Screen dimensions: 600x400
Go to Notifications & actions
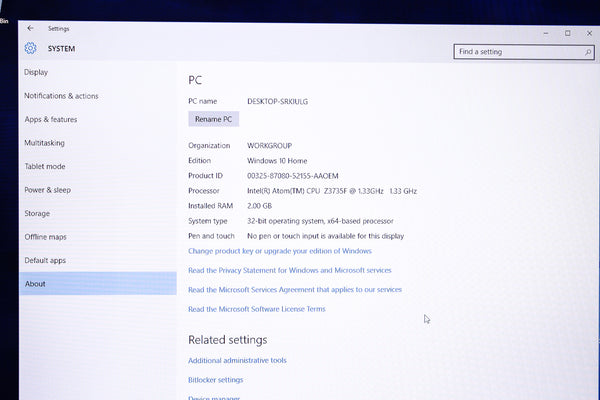click(x=61, y=96)
